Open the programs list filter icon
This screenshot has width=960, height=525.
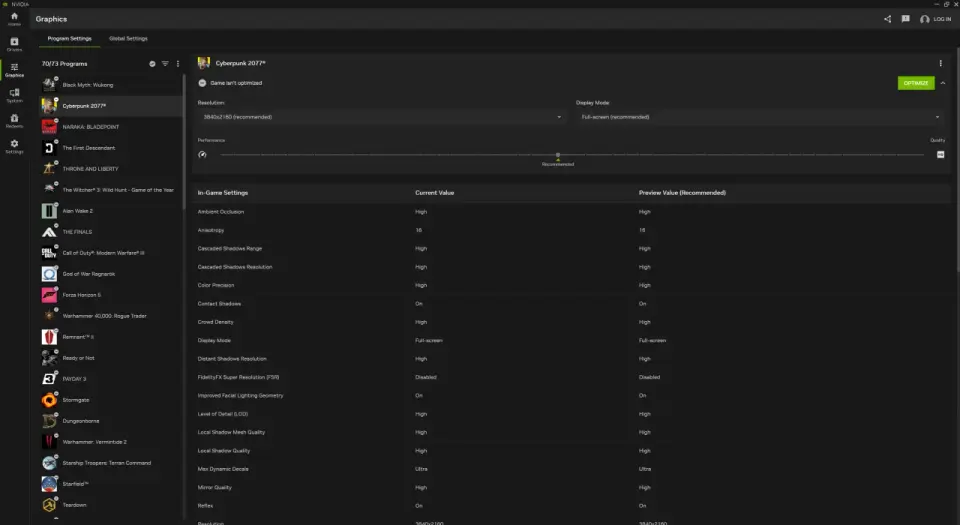pos(165,64)
